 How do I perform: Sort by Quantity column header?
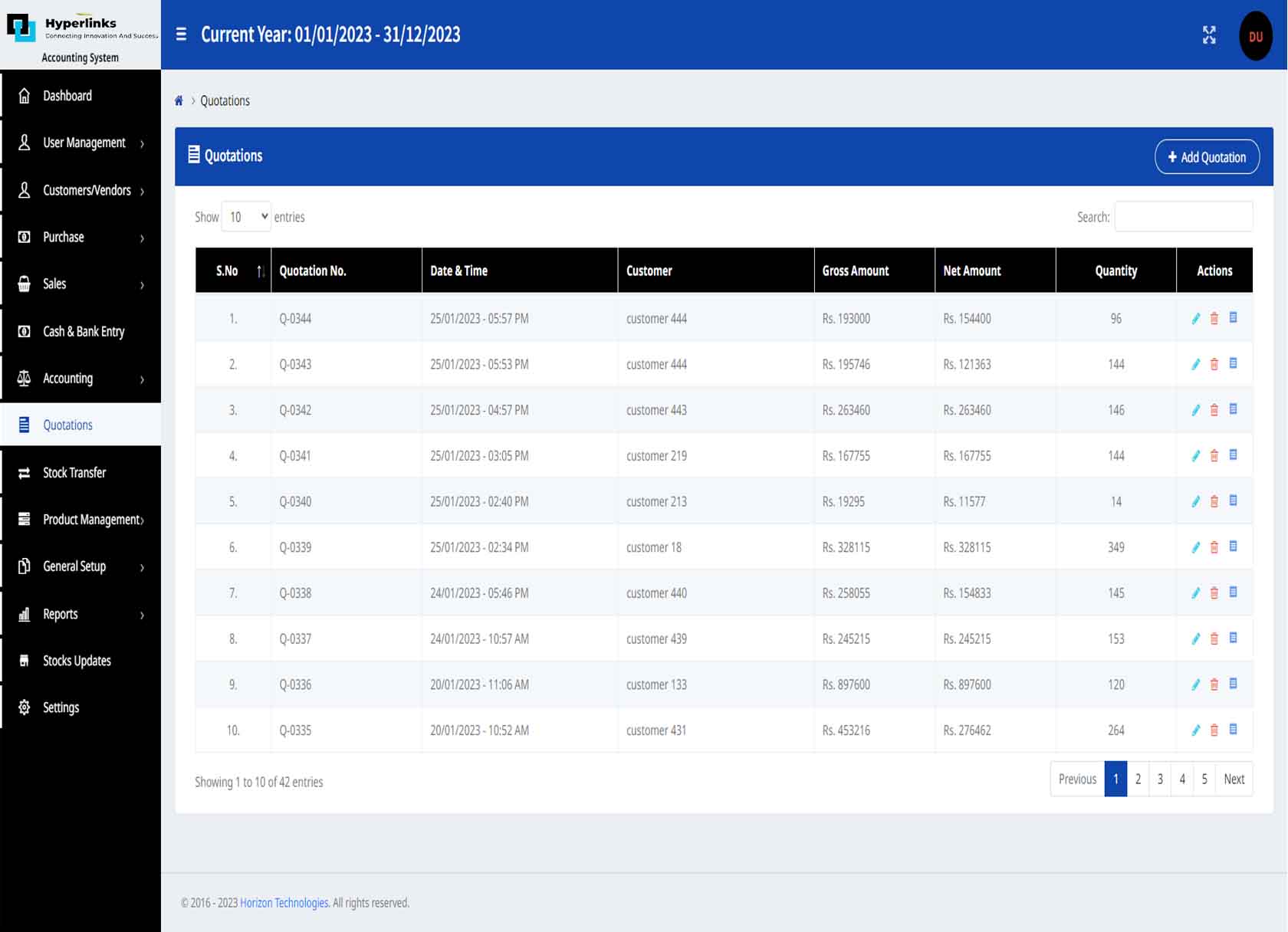click(1116, 271)
